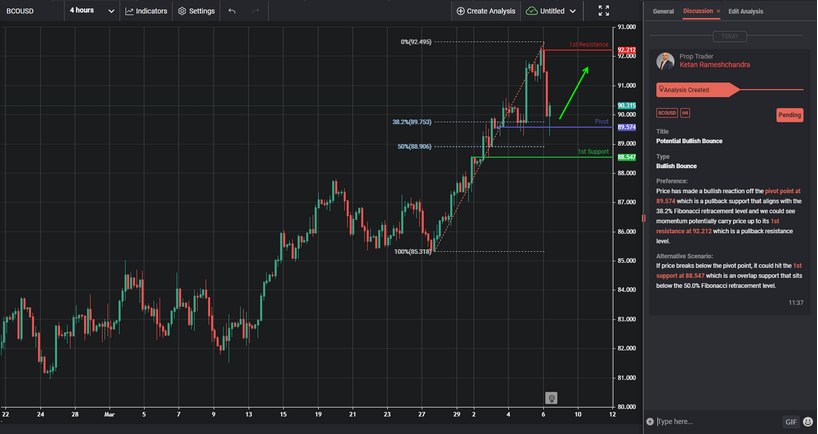Open the Indicators menu
This screenshot has height=434, width=818.
[x=146, y=11]
